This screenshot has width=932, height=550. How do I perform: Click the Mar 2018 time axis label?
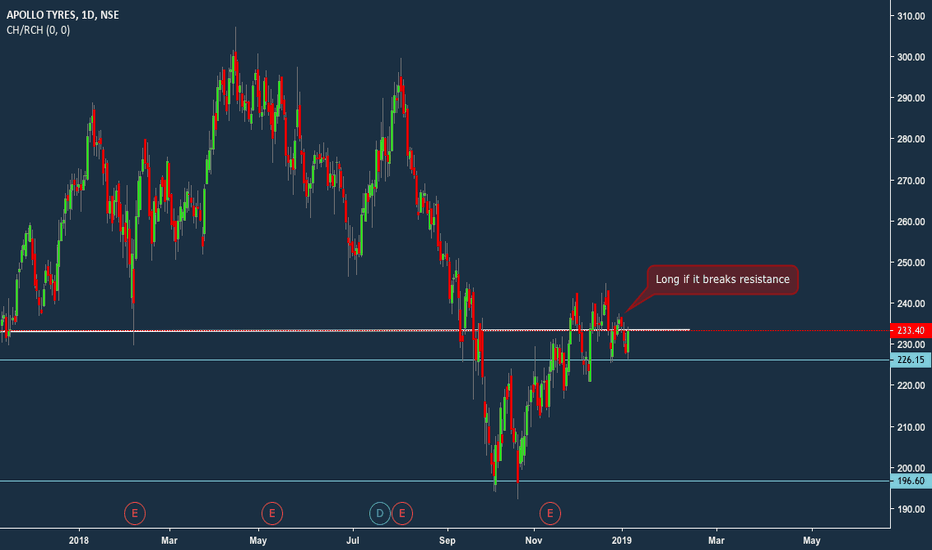169,540
